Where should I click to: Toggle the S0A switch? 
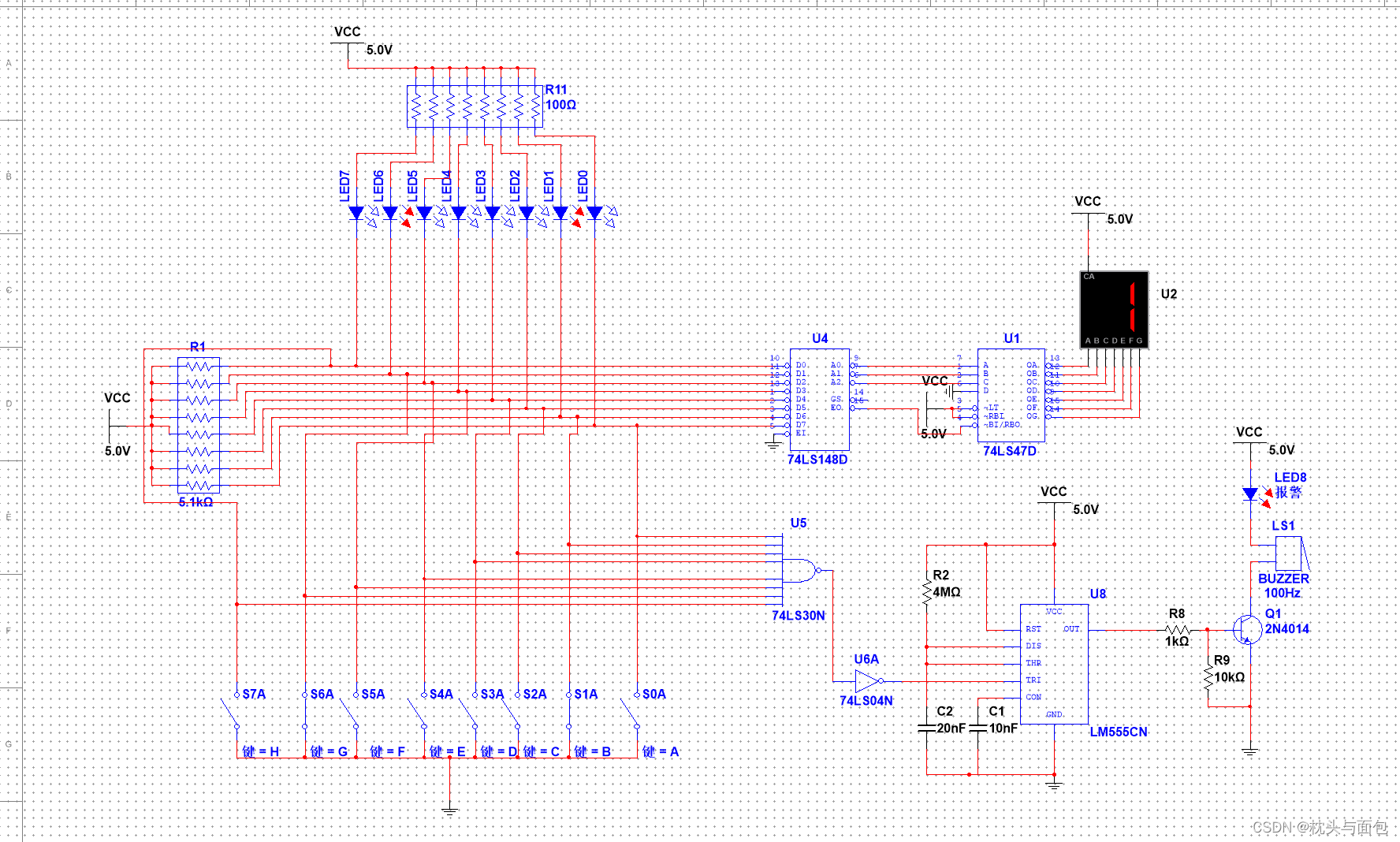[x=631, y=711]
